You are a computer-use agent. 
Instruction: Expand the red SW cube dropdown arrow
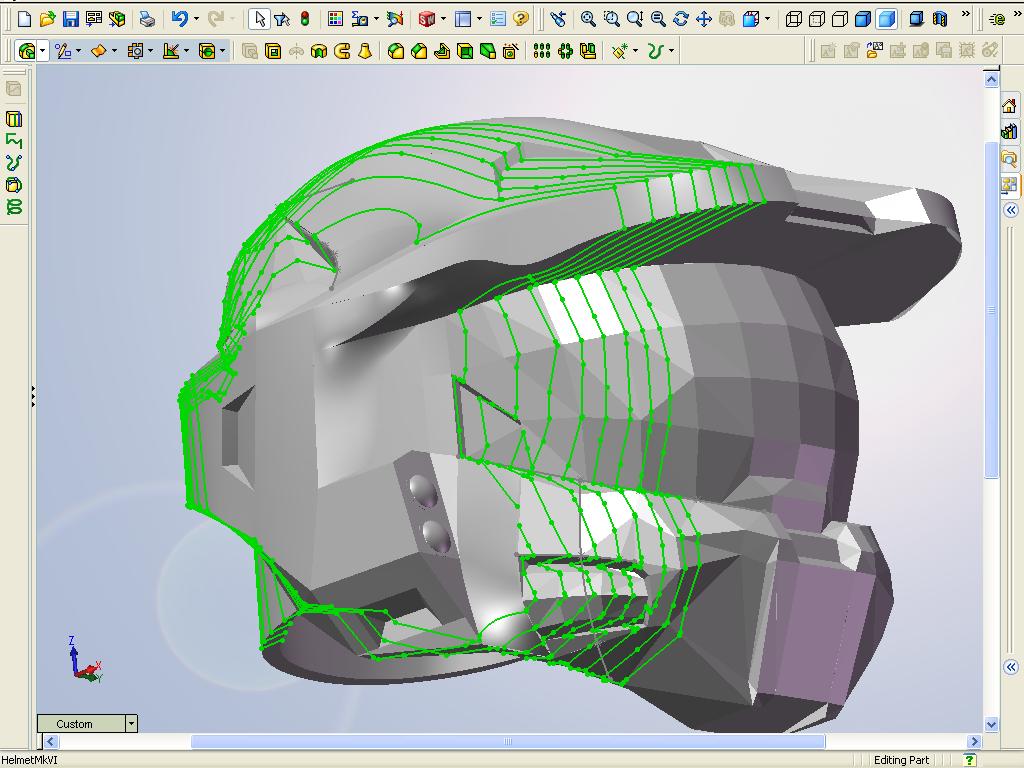point(443,19)
